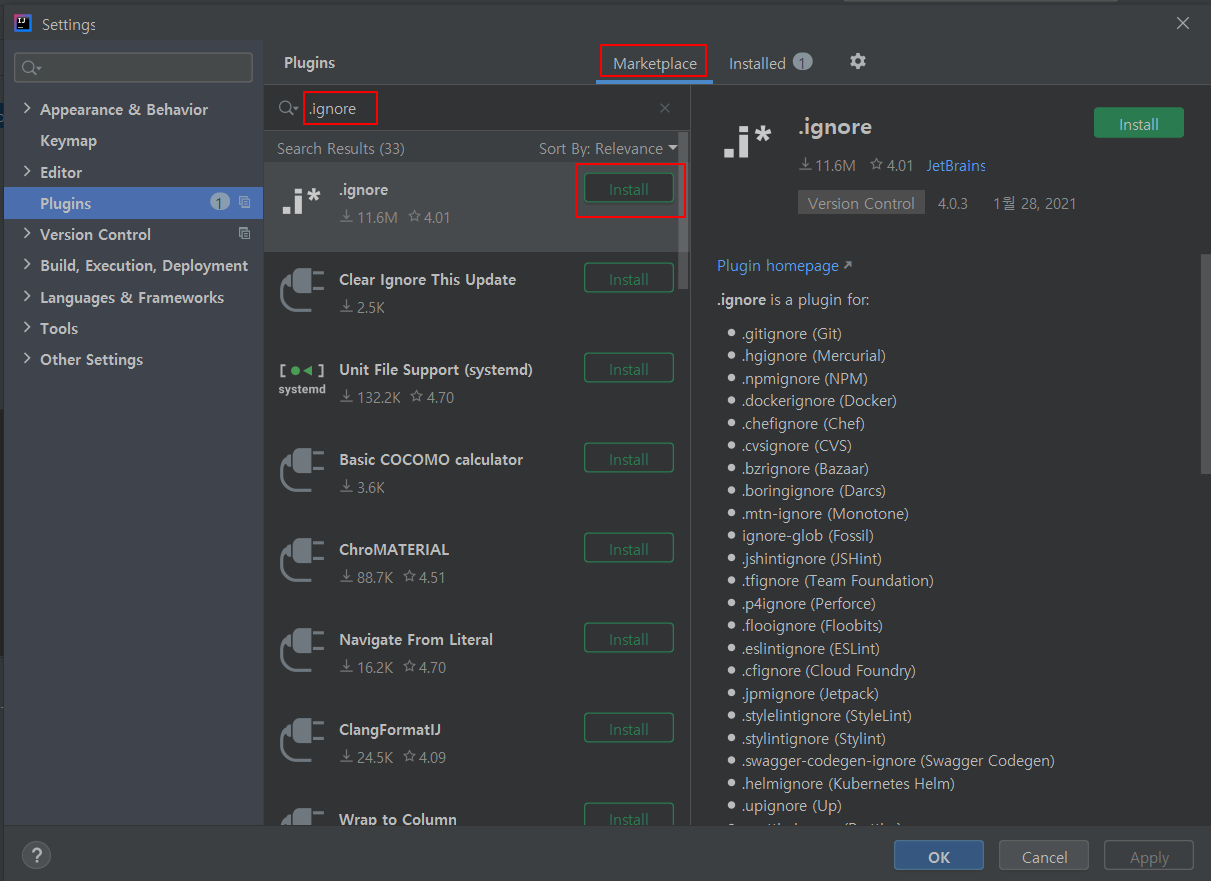Screen dimensions: 1211x881
Task: Click the .ignore plugin logo in results
Action: click(x=301, y=202)
